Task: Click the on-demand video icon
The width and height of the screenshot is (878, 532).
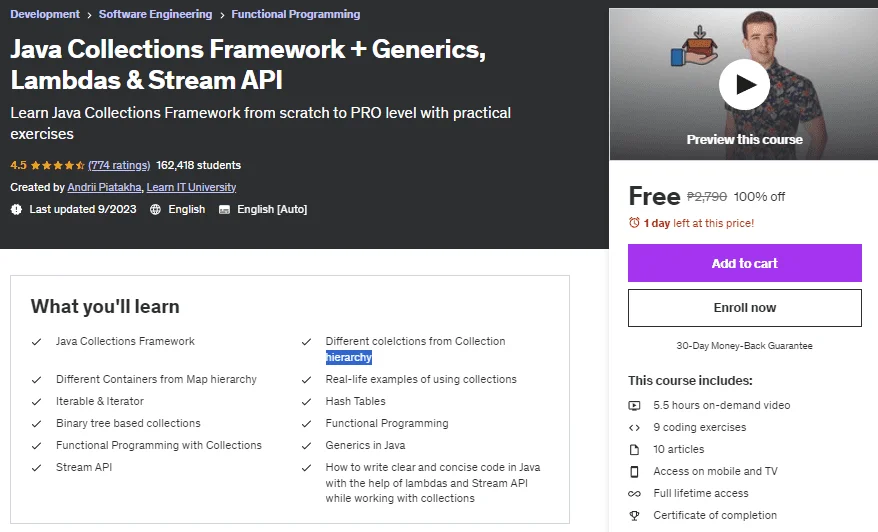Action: coord(634,405)
